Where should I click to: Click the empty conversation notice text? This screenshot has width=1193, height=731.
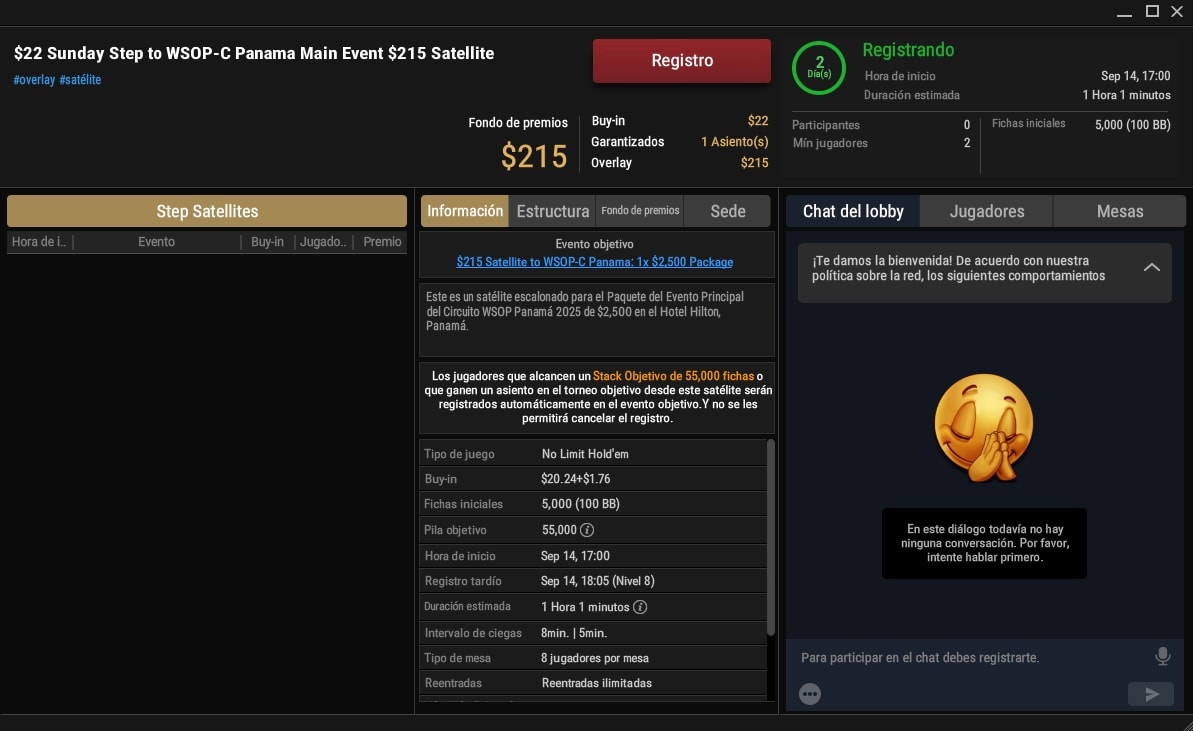coord(985,543)
